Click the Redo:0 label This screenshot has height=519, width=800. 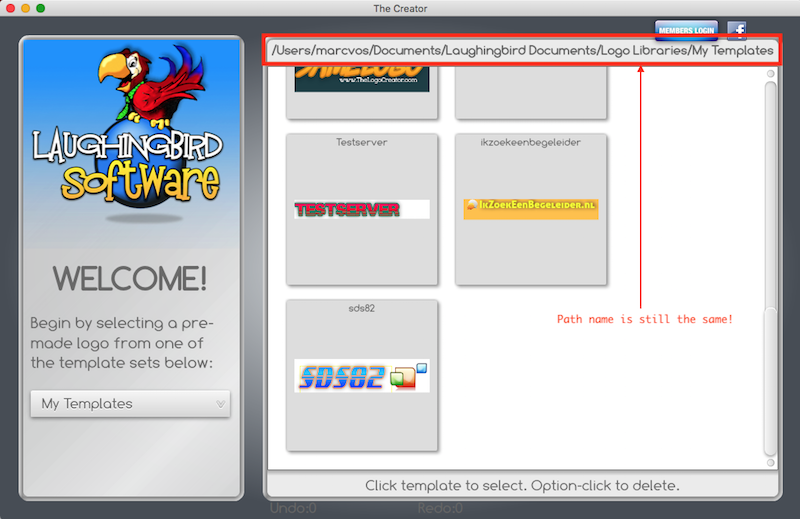point(440,508)
